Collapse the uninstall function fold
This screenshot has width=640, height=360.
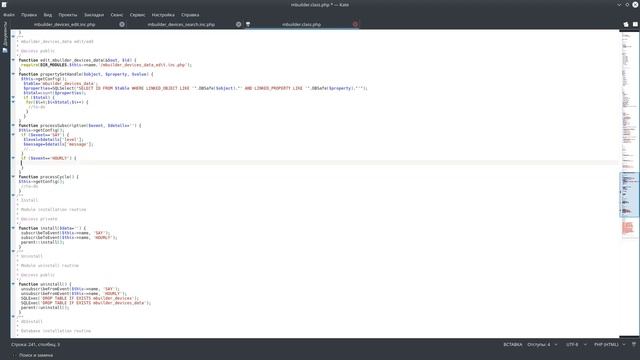pos(13,284)
